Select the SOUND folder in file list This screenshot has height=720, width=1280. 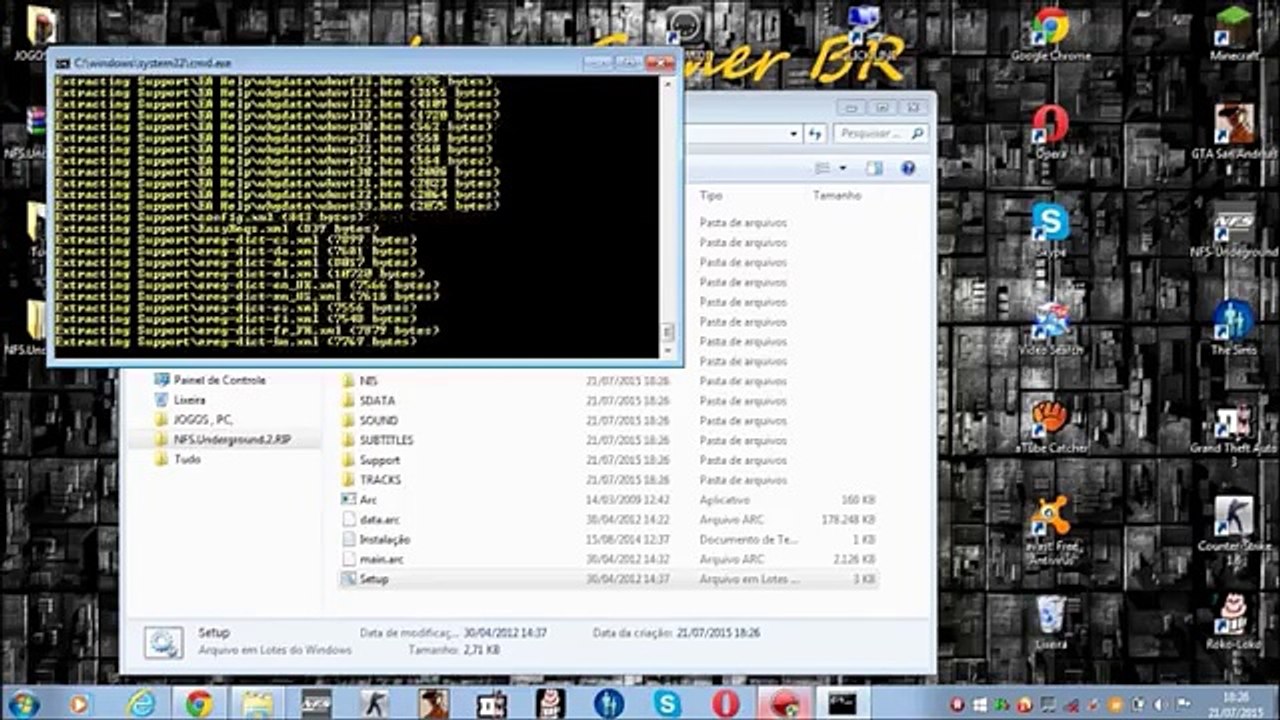pyautogui.click(x=609, y=421)
